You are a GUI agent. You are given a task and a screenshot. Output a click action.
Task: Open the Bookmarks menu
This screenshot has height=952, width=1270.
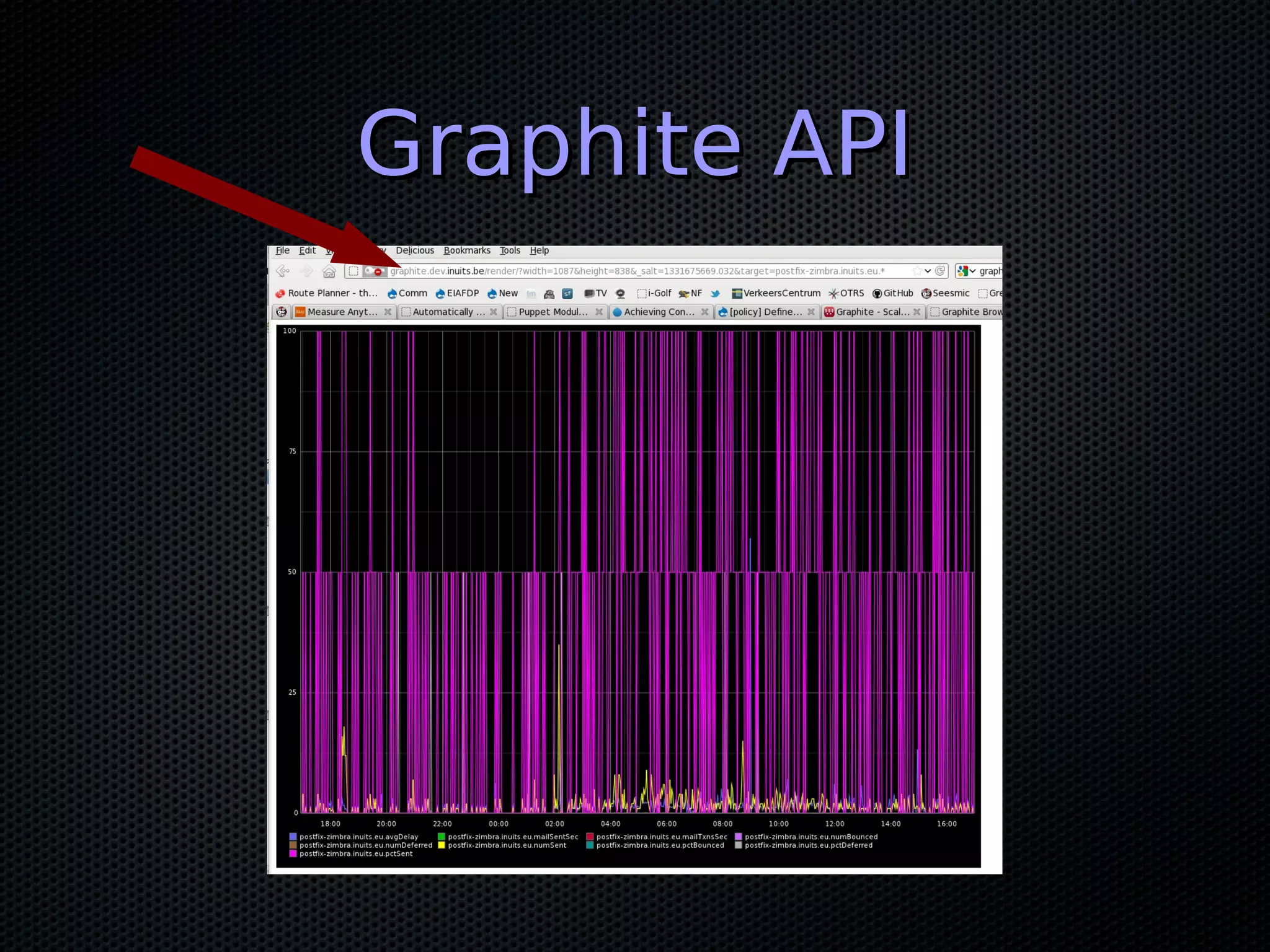click(x=467, y=250)
